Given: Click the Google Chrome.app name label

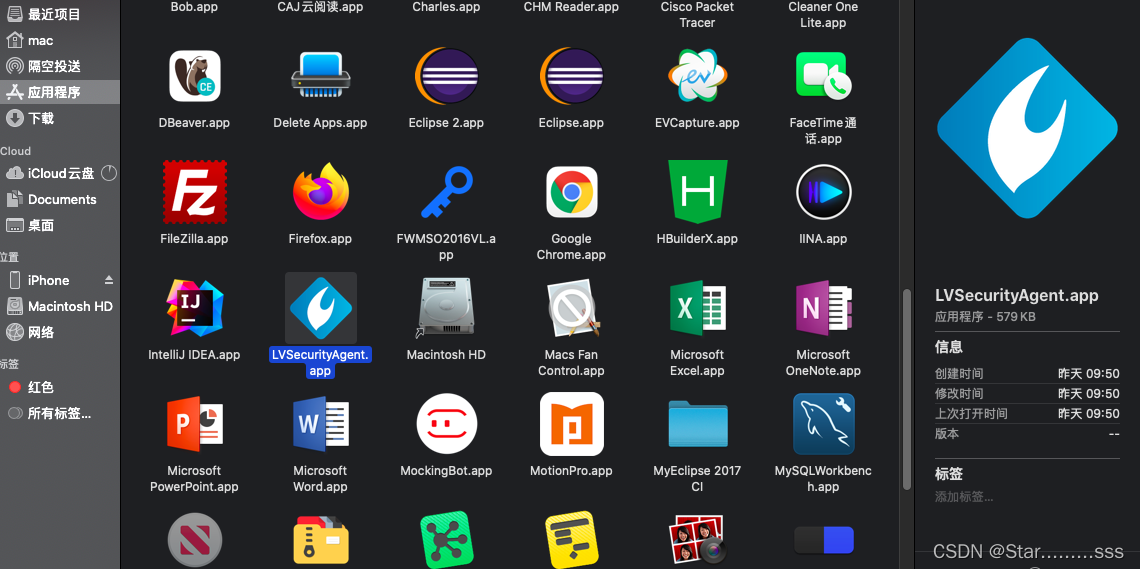Looking at the screenshot, I should tap(571, 246).
